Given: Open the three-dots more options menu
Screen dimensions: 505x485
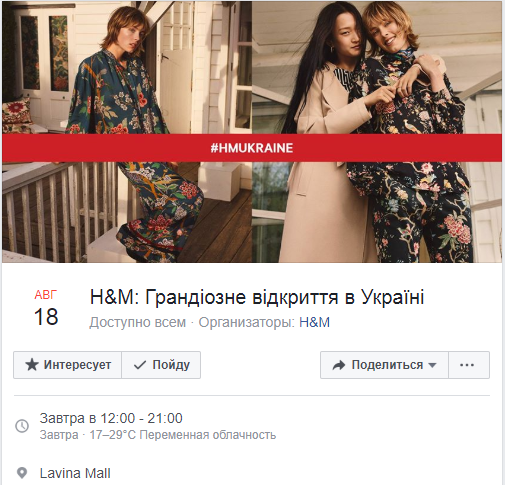Looking at the screenshot, I should [x=469, y=365].
